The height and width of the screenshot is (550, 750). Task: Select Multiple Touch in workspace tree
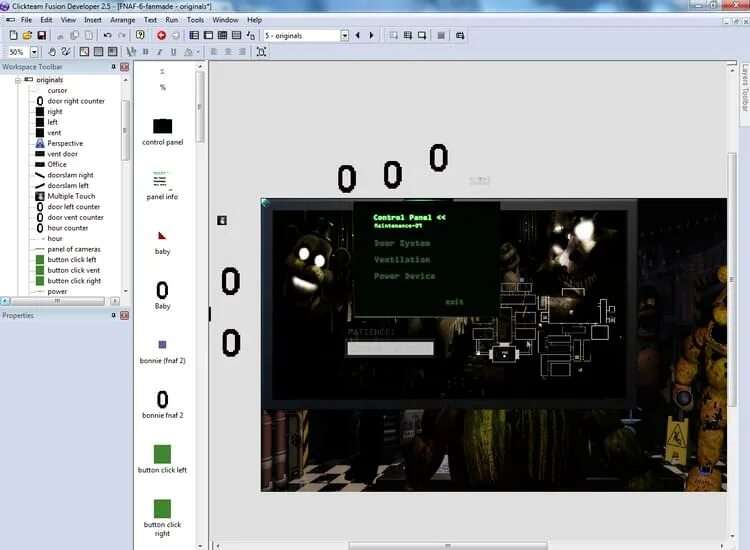[x=71, y=196]
